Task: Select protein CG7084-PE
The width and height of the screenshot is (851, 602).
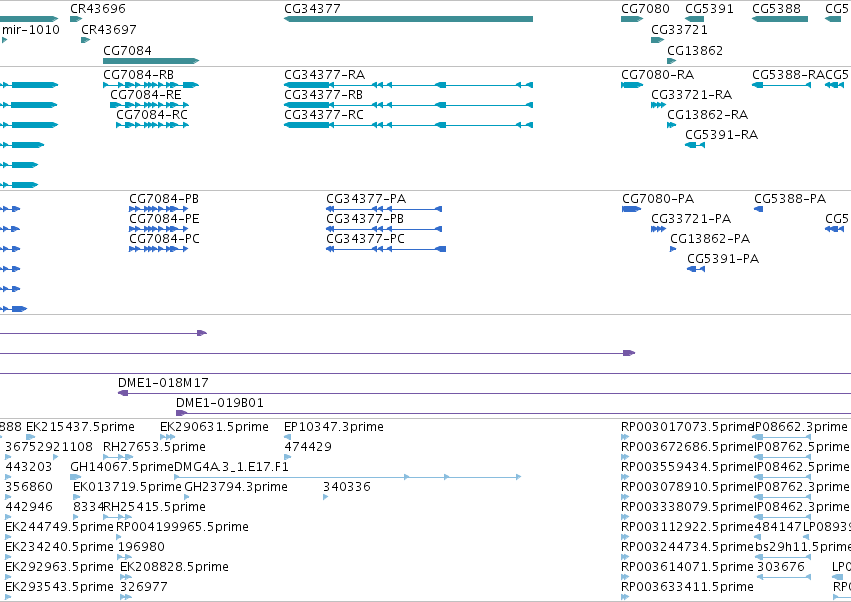Action: tap(164, 219)
